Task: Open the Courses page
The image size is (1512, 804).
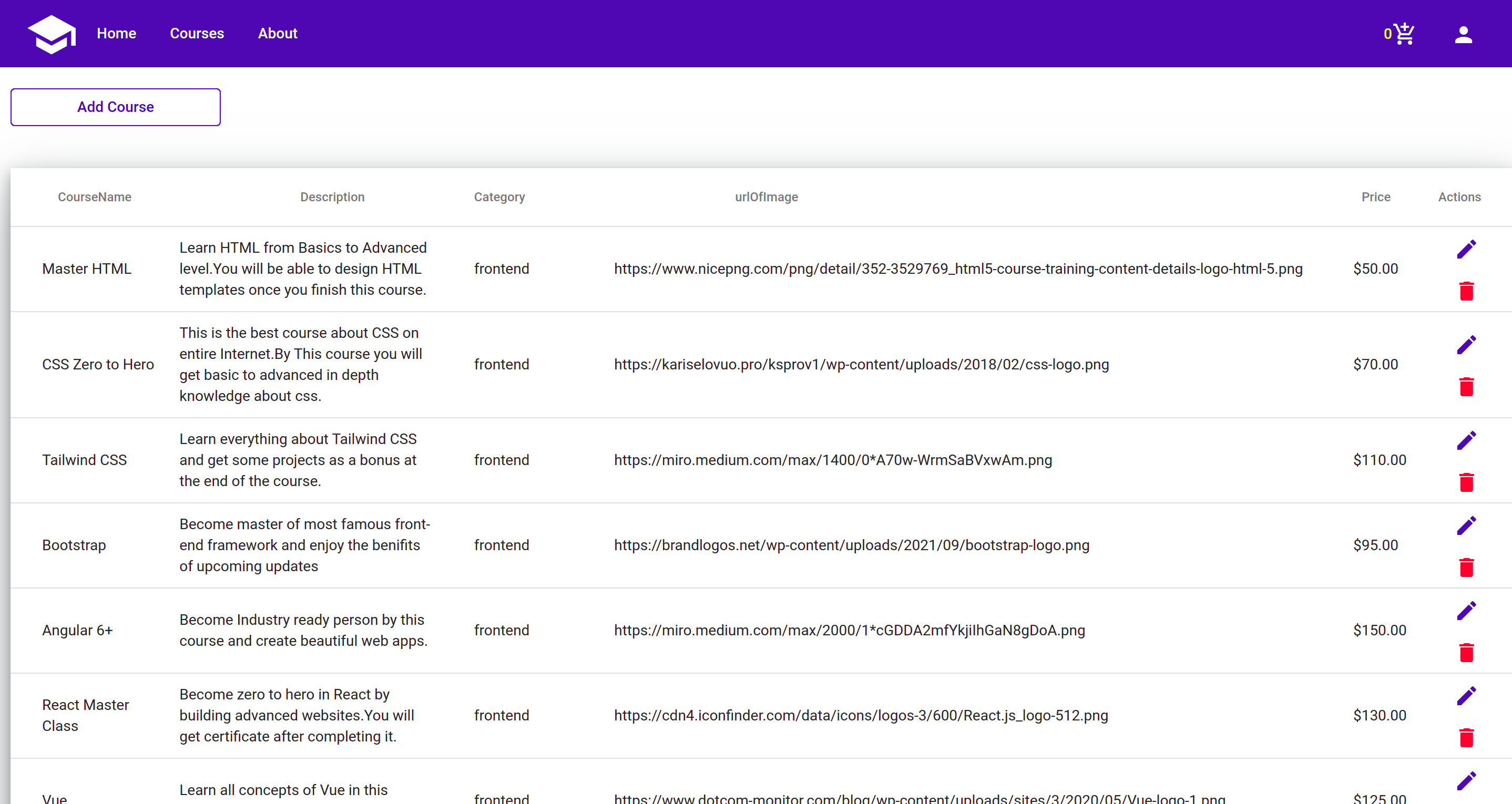Action: pyautogui.click(x=197, y=34)
